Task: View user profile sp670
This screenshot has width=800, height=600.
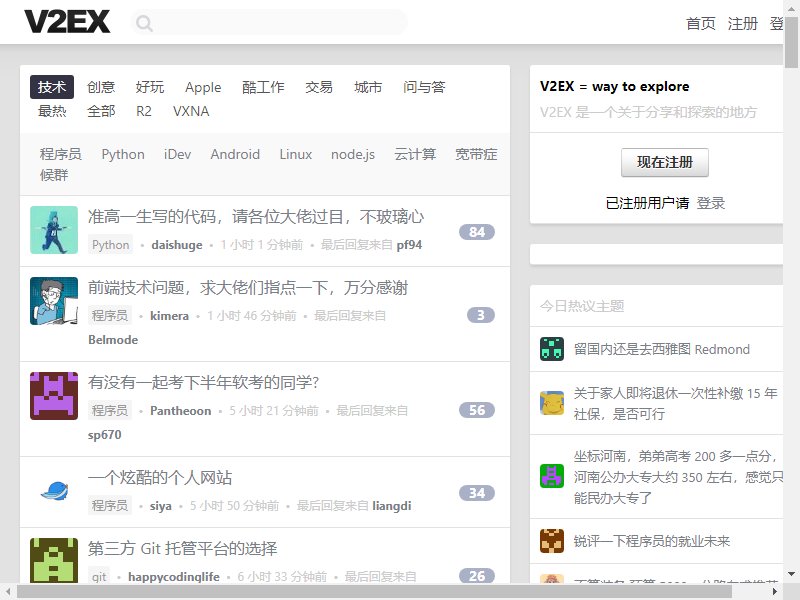Action: (x=105, y=435)
